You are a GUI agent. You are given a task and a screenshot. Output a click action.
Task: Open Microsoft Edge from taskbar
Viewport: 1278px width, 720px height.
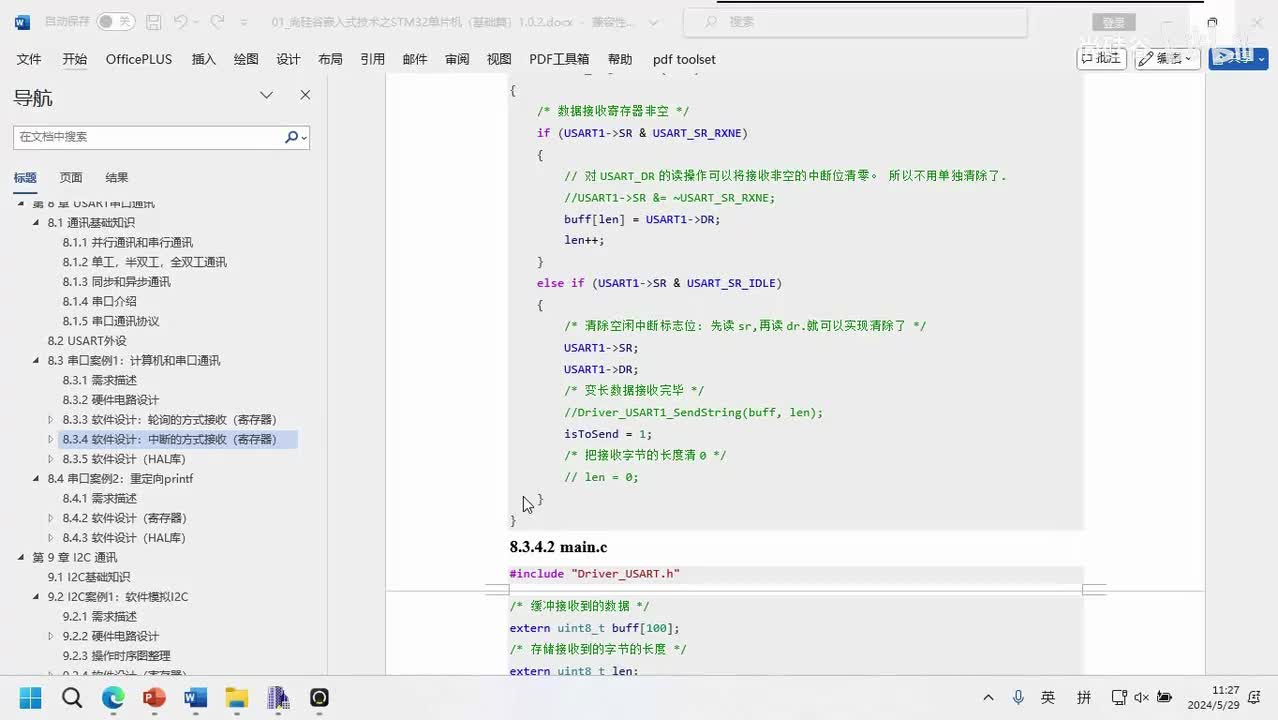[113, 697]
